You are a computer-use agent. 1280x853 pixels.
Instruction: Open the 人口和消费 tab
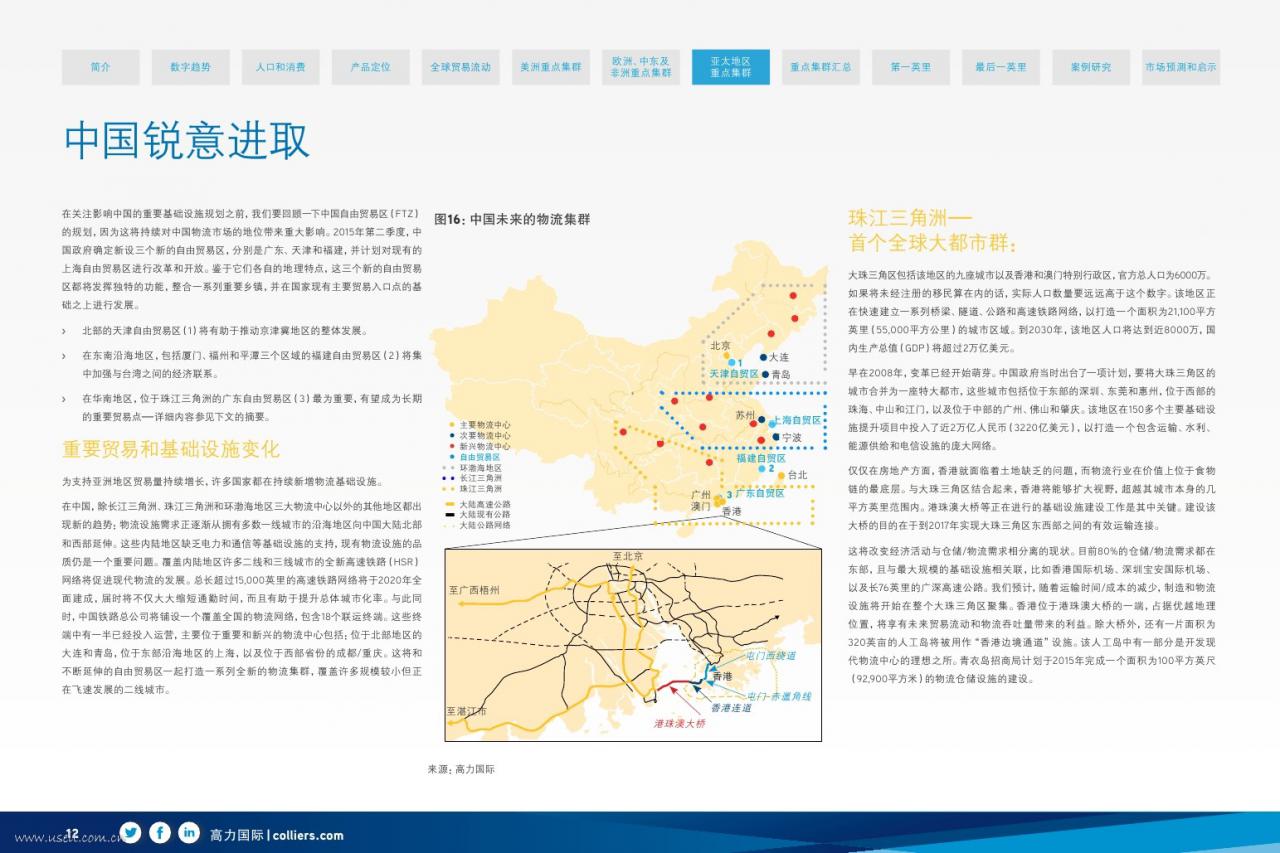(281, 67)
